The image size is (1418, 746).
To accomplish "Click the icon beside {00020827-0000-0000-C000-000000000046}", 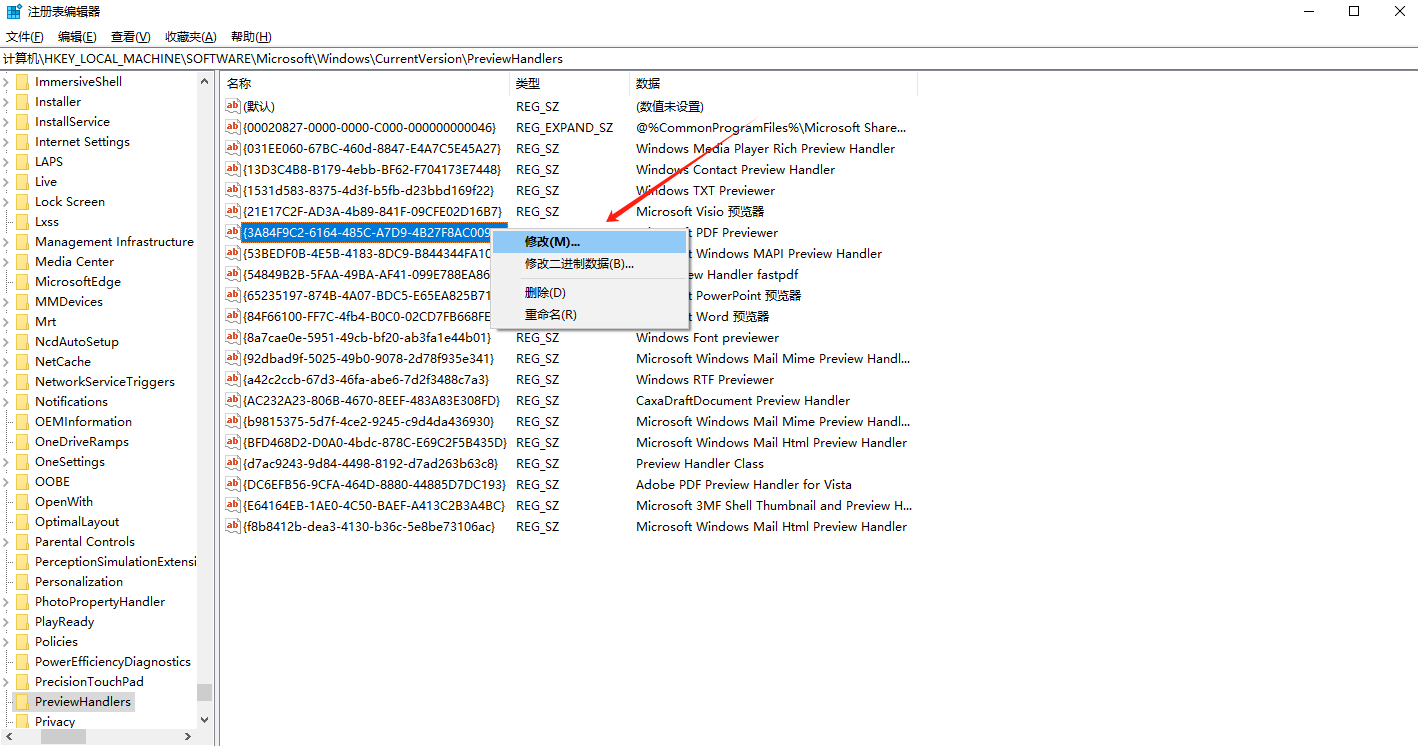I will pos(233,127).
